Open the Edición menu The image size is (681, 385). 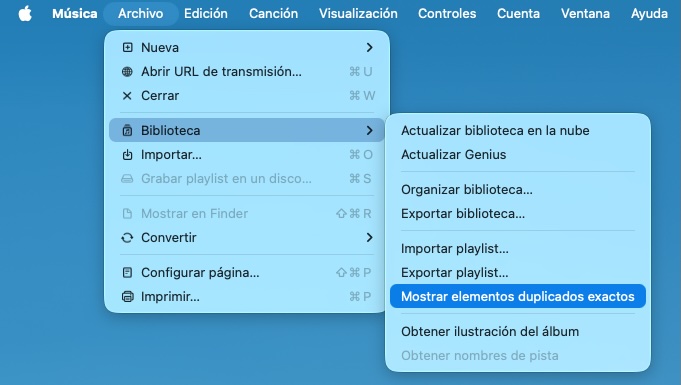[206, 13]
